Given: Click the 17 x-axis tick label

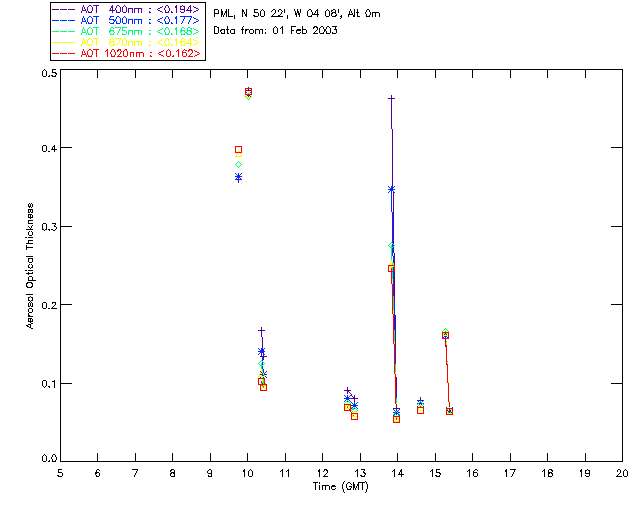Looking at the screenshot, I should click(510, 473).
